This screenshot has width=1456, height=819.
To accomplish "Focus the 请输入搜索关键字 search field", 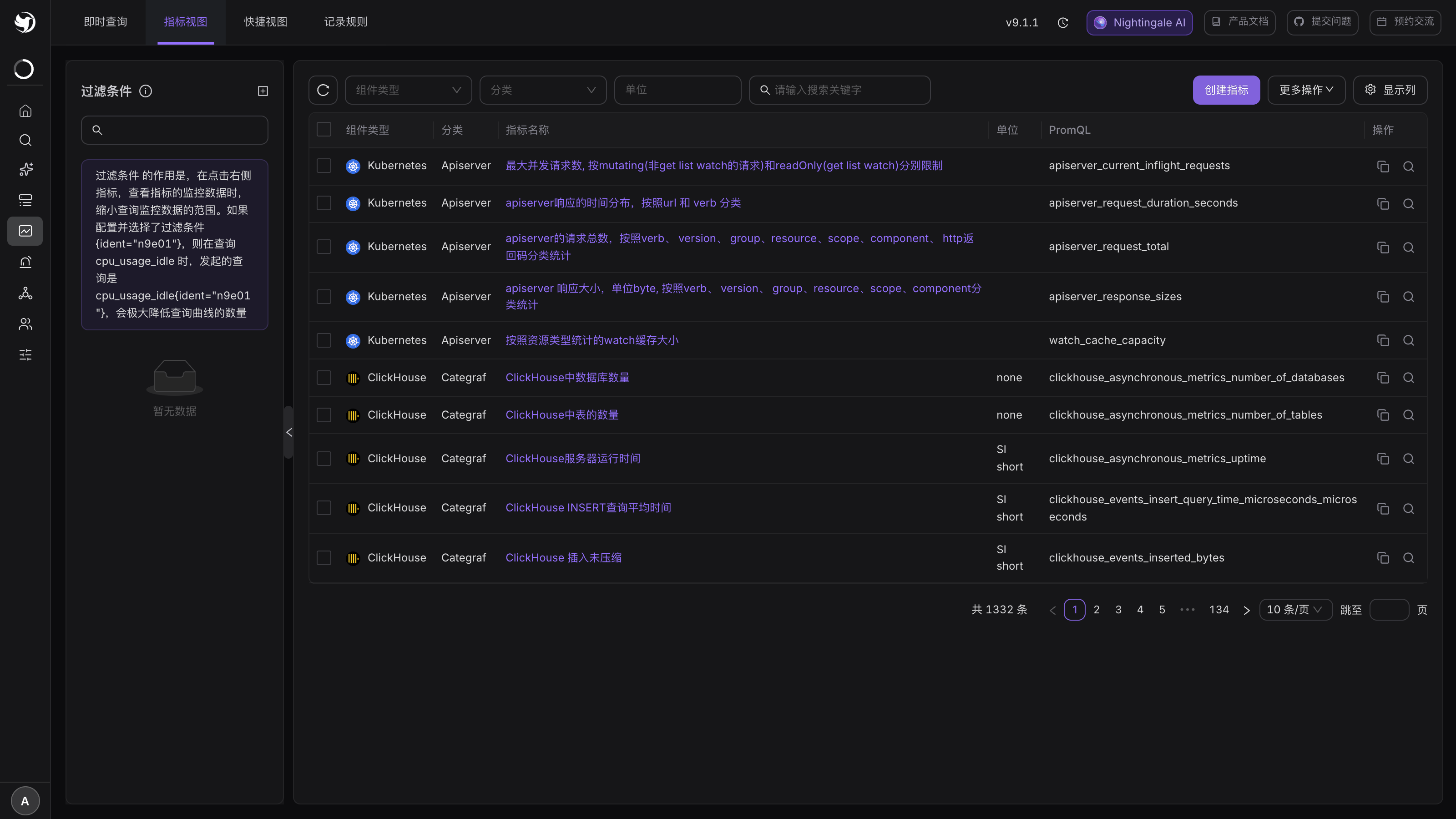I will 839,90.
